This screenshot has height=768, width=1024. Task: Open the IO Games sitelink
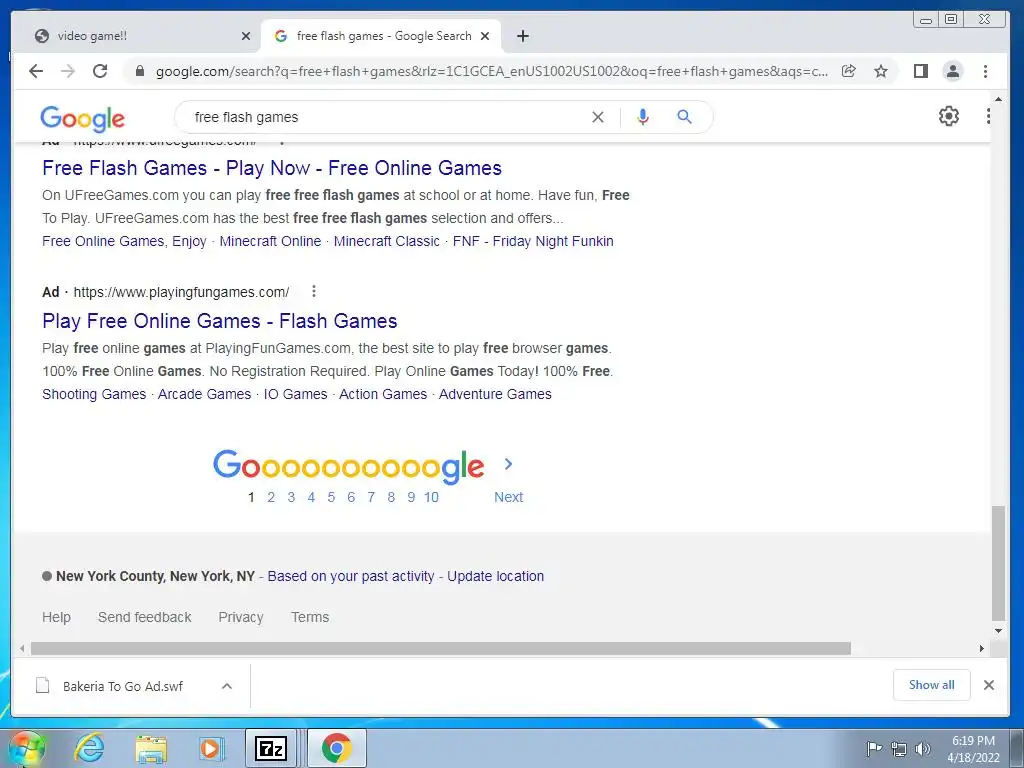(295, 394)
